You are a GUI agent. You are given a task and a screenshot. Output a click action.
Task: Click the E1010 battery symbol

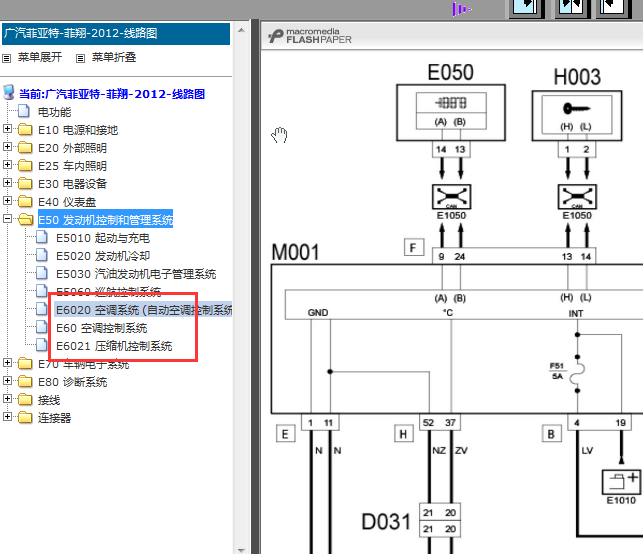point(621,482)
